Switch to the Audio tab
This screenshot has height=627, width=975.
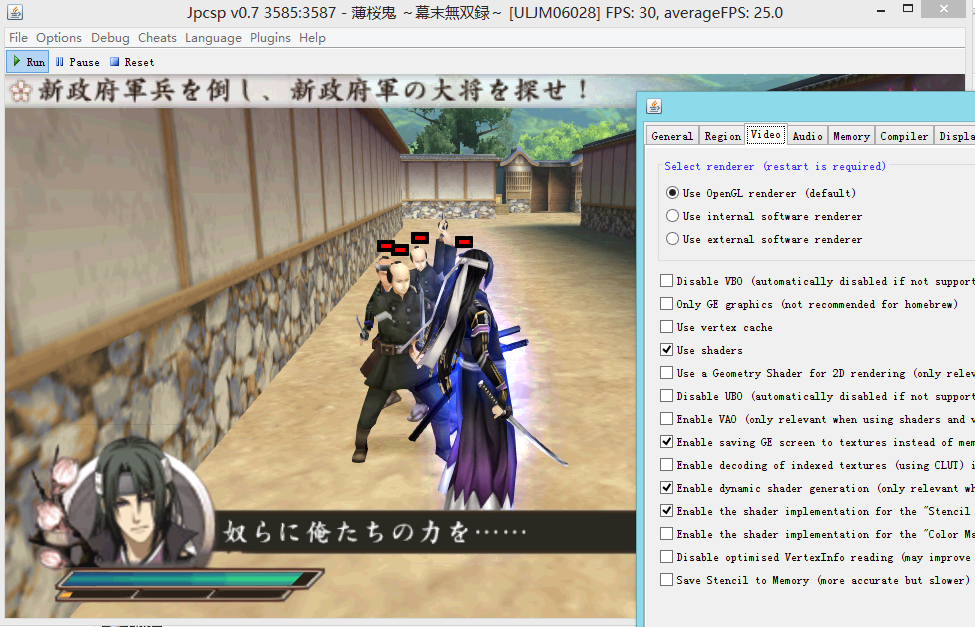pyautogui.click(x=807, y=136)
